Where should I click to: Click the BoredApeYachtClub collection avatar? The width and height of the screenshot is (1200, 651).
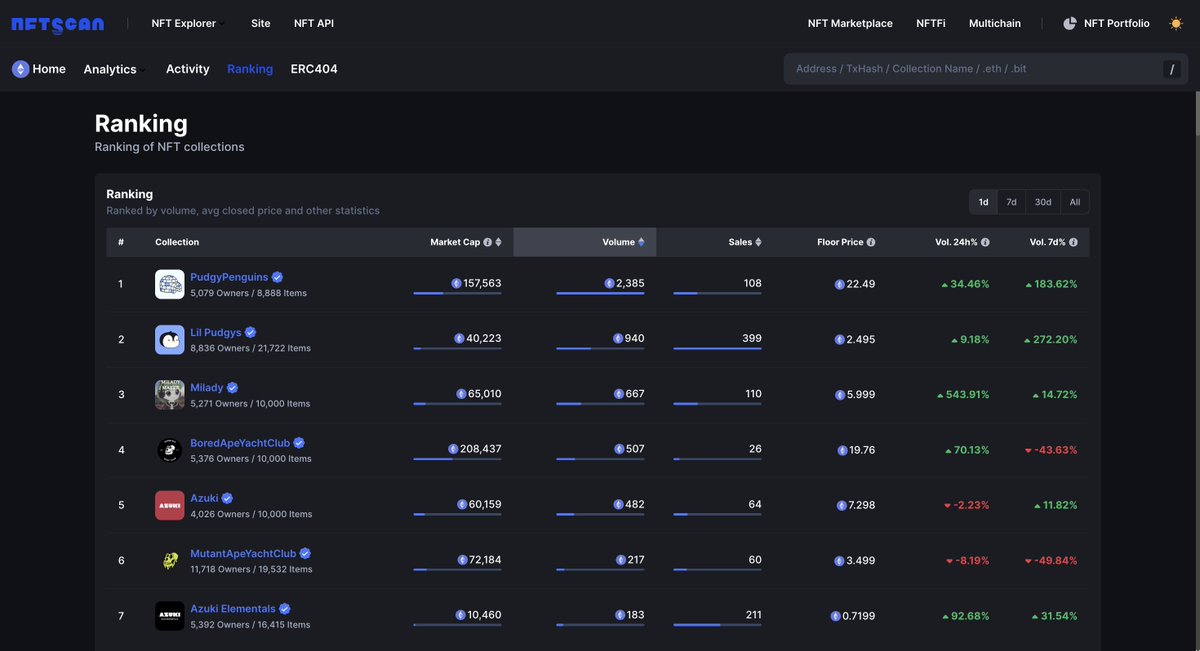(x=170, y=450)
